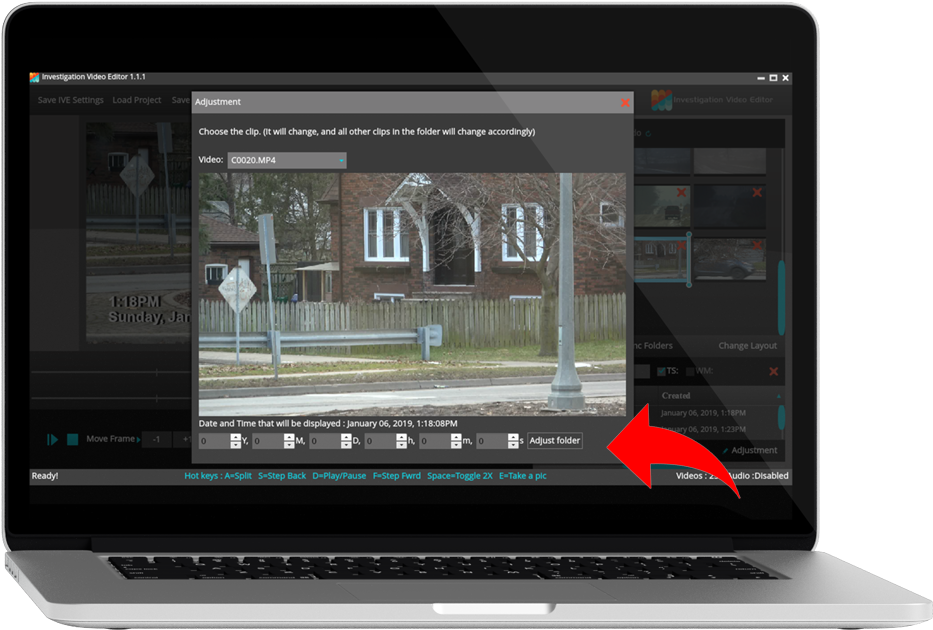Viewport: 933px width, 630px height.
Task: Click the Adjust folder button
Action: pyautogui.click(x=555, y=440)
